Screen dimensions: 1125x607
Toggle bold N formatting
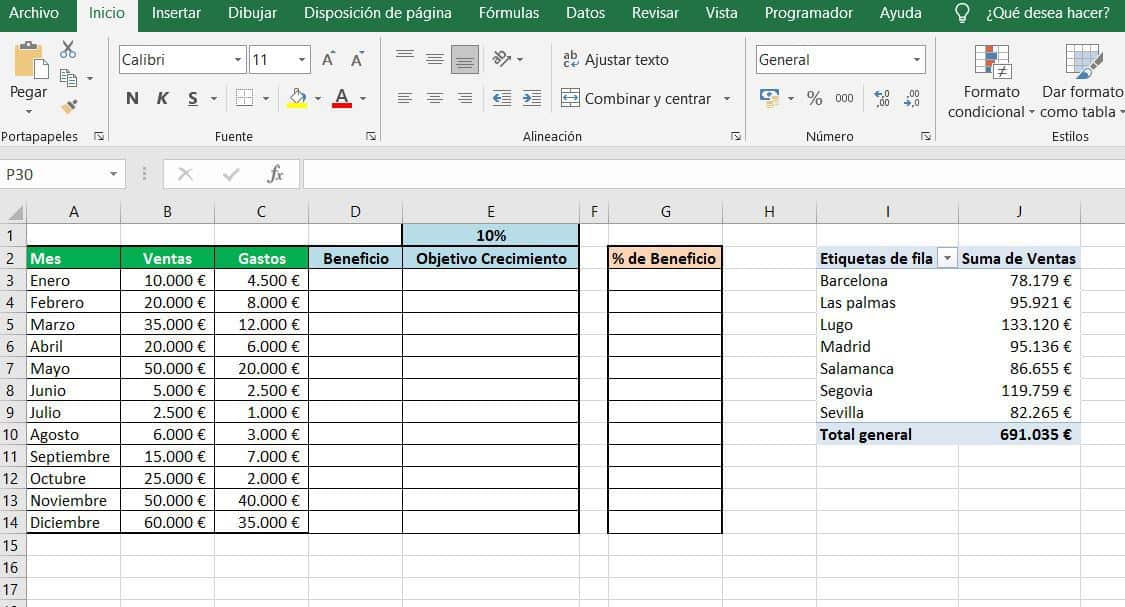point(132,98)
